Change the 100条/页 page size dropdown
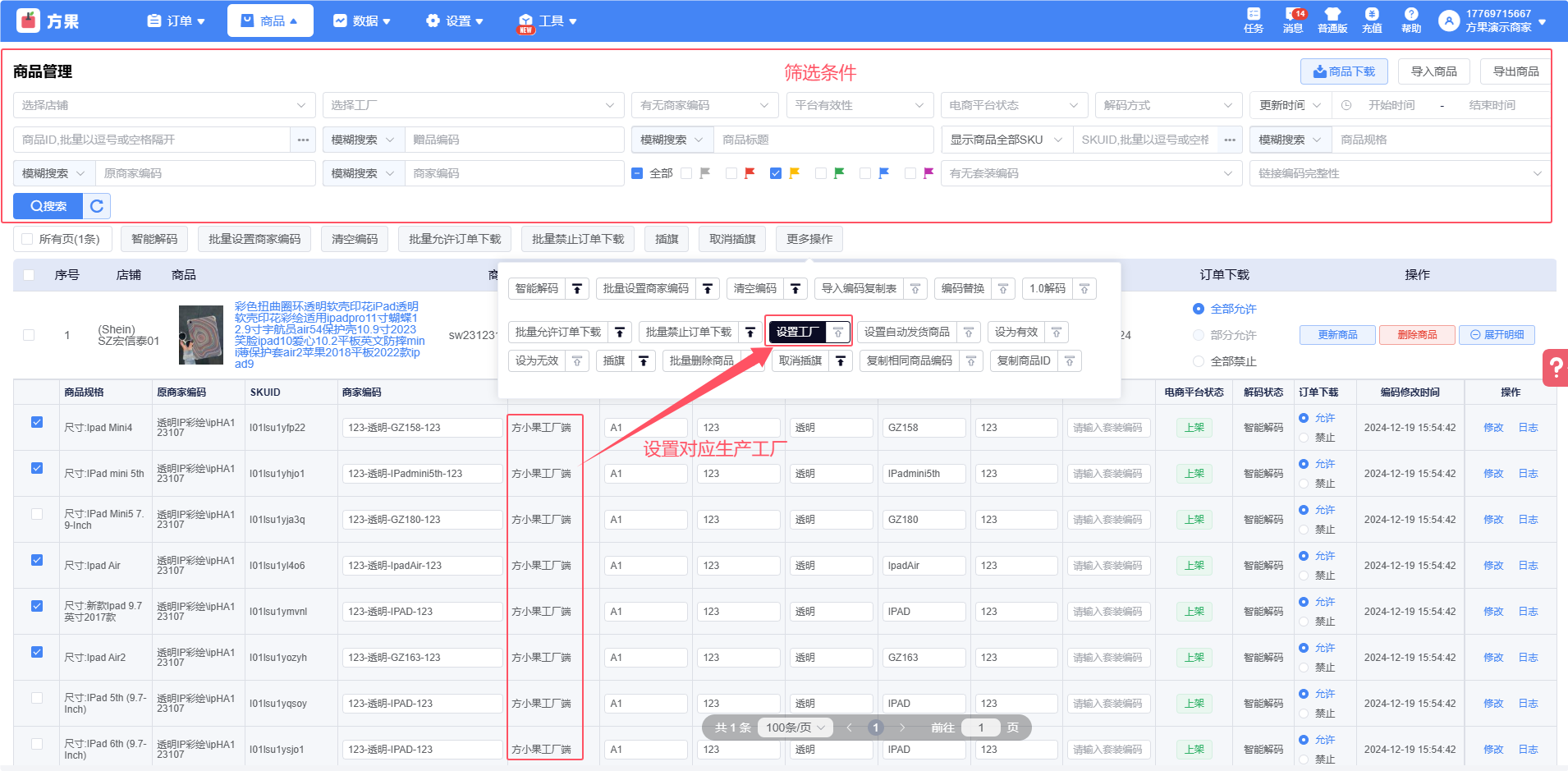This screenshot has width=1568, height=771. [795, 727]
